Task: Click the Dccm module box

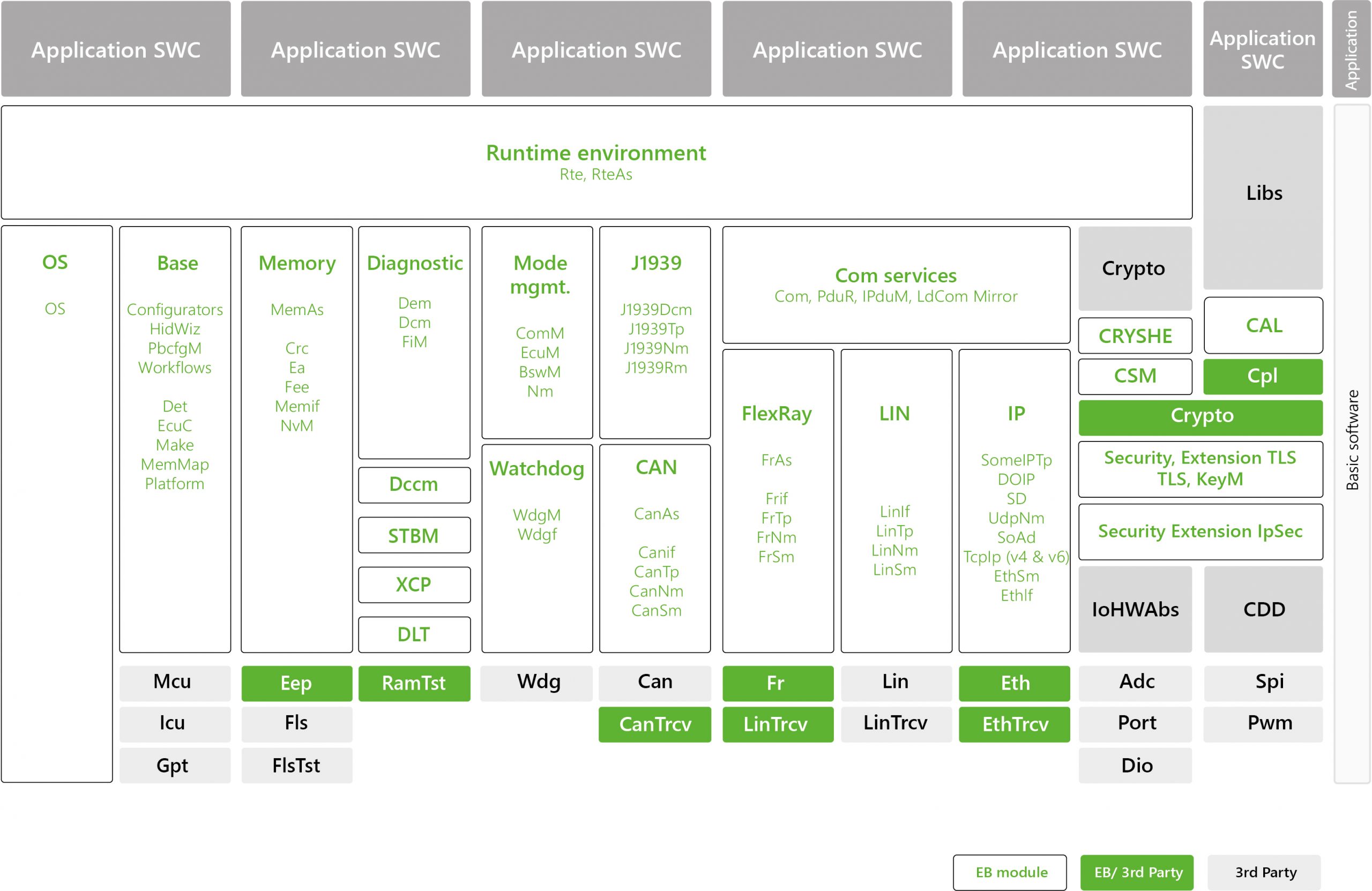Action: (414, 485)
